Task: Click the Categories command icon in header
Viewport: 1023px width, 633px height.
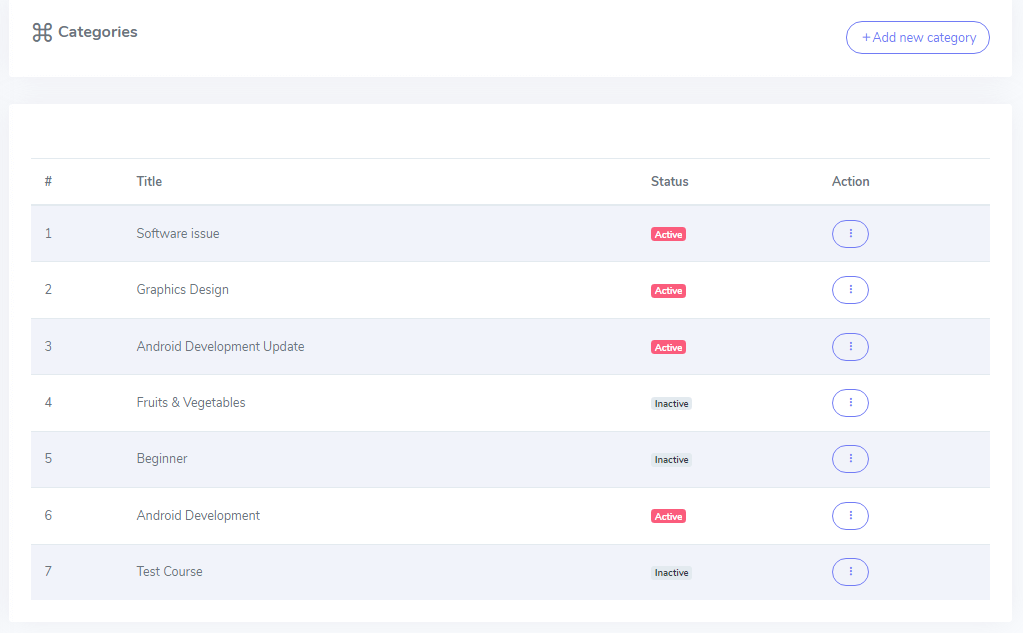Action: tap(42, 33)
